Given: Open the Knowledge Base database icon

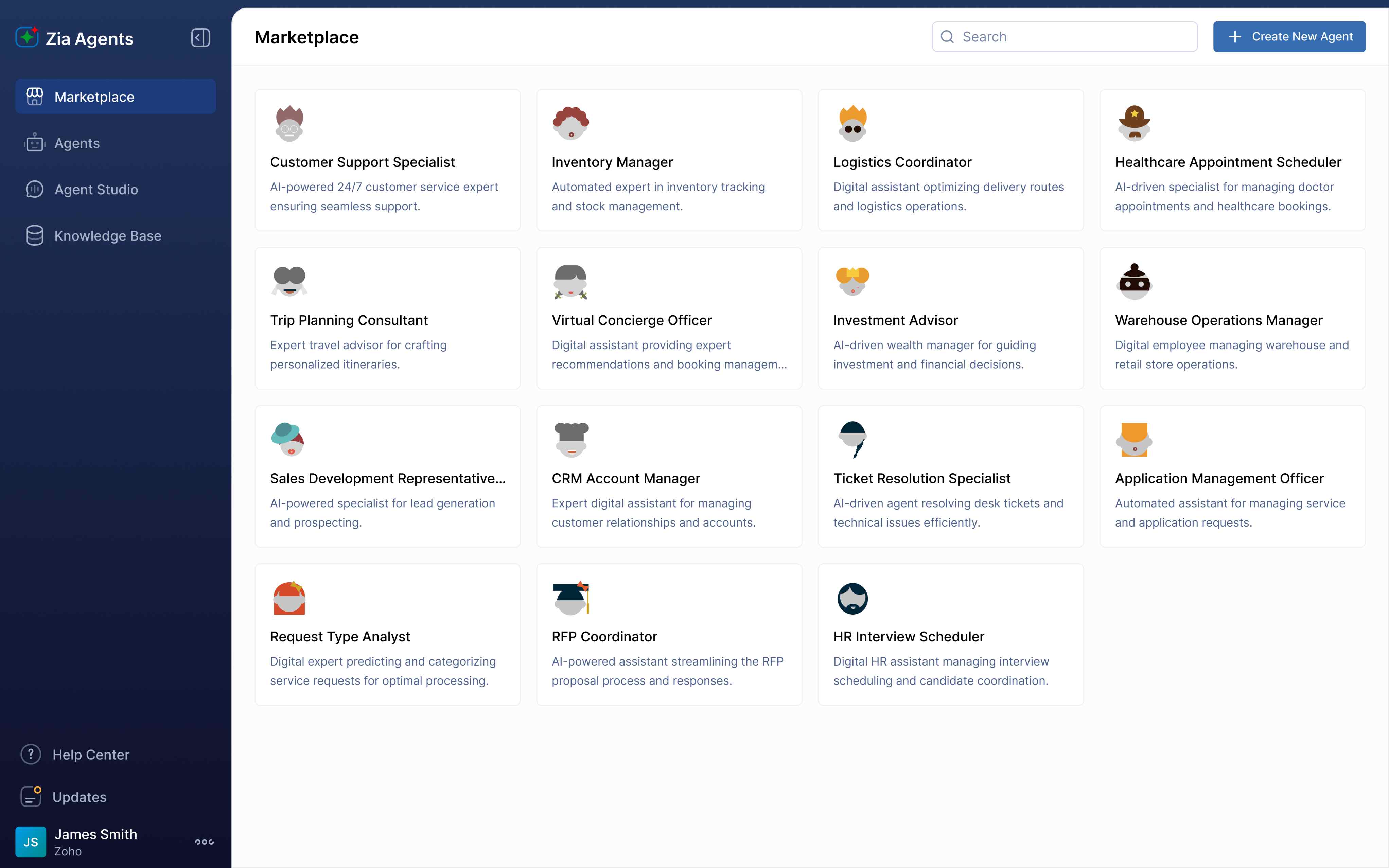Looking at the screenshot, I should coord(34,235).
